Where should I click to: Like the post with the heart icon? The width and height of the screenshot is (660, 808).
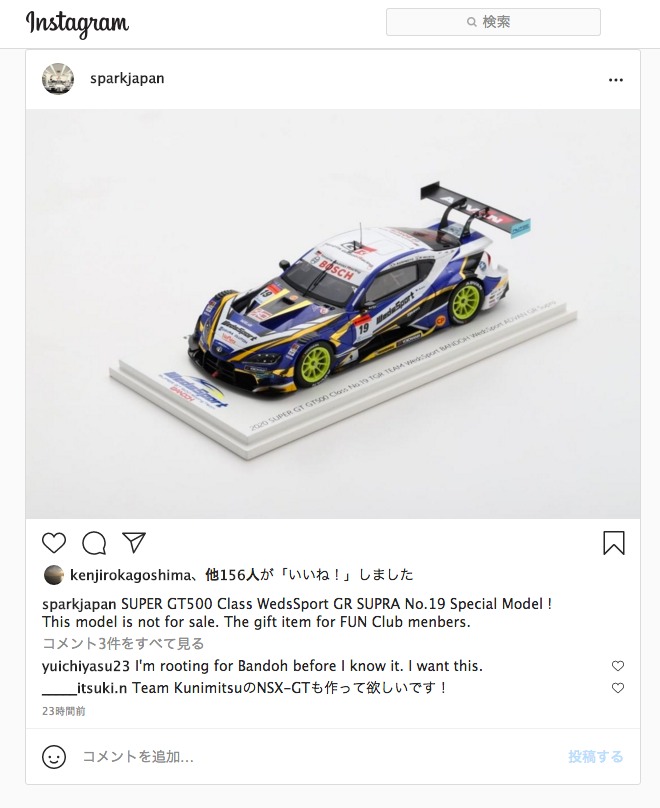click(x=54, y=543)
